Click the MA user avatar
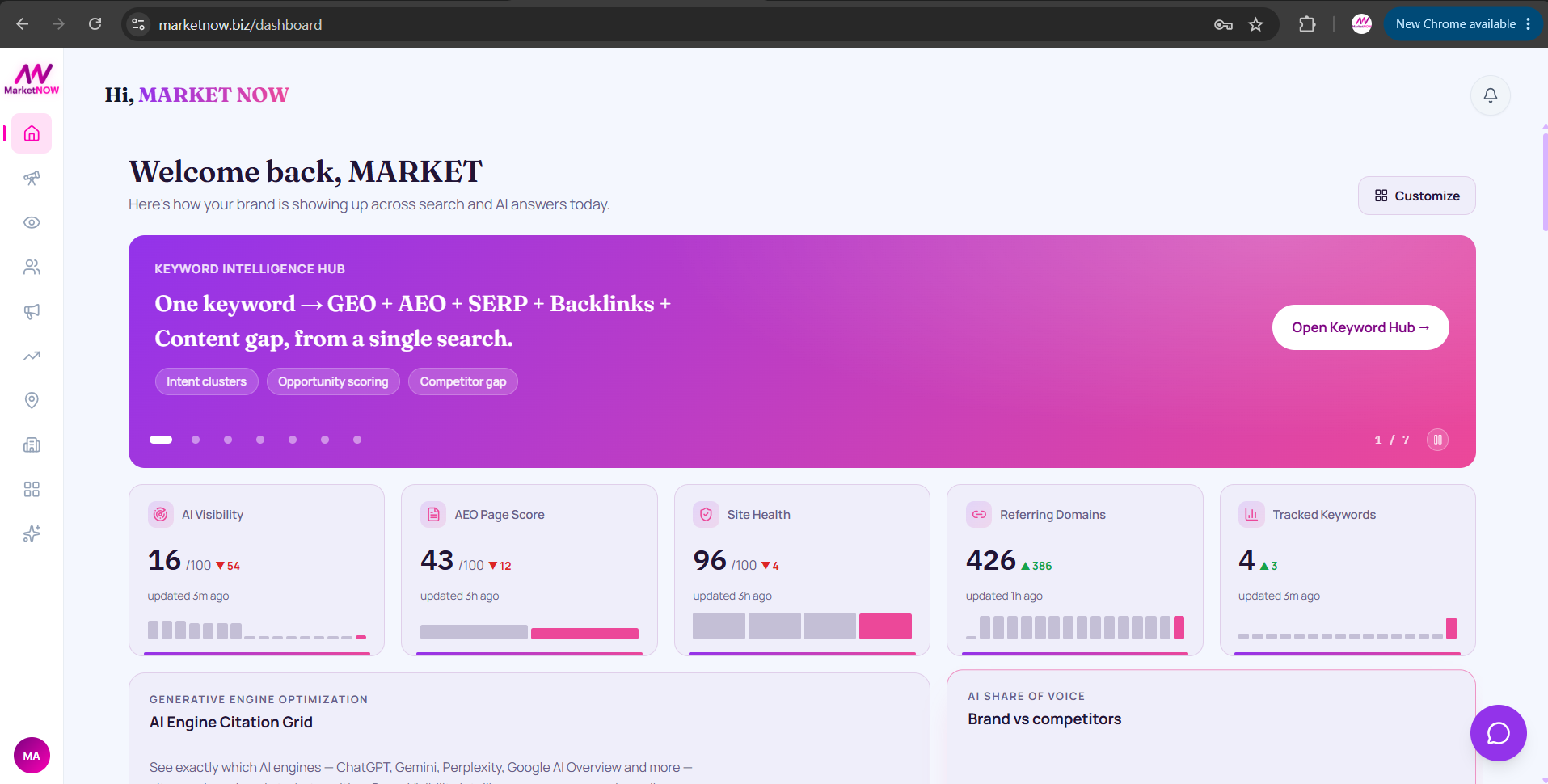The width and height of the screenshot is (1548, 784). click(x=32, y=756)
